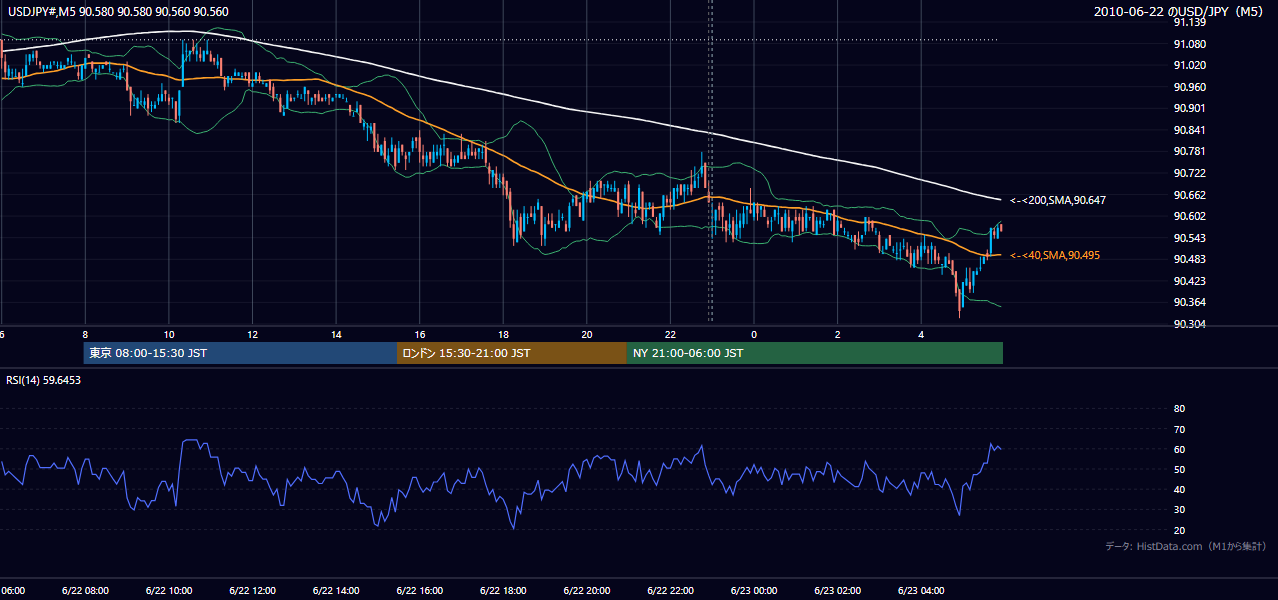Click the 90.841 price axis label

pyautogui.click(x=1190, y=130)
